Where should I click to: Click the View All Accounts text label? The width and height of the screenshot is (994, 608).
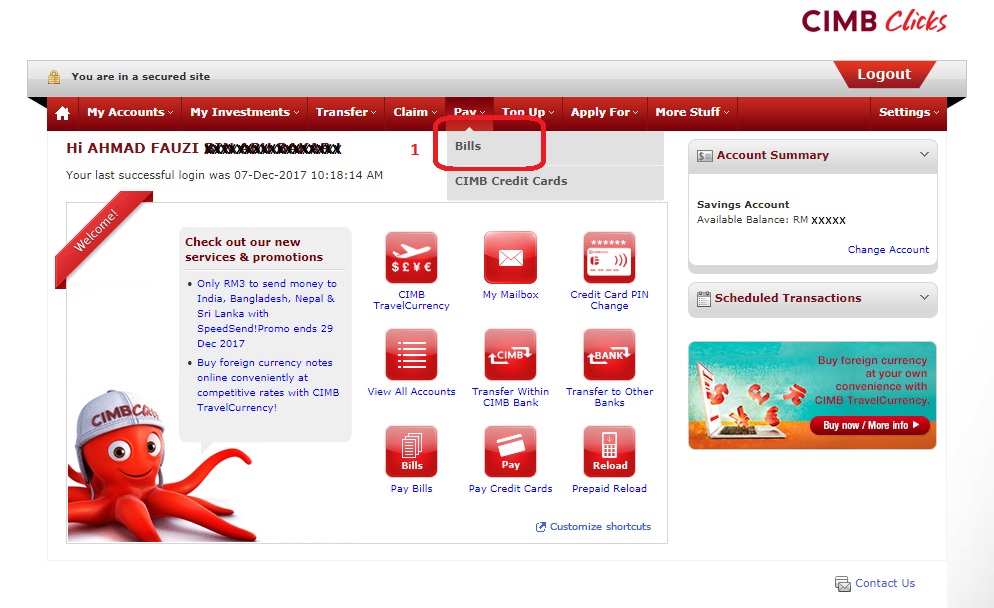point(411,392)
